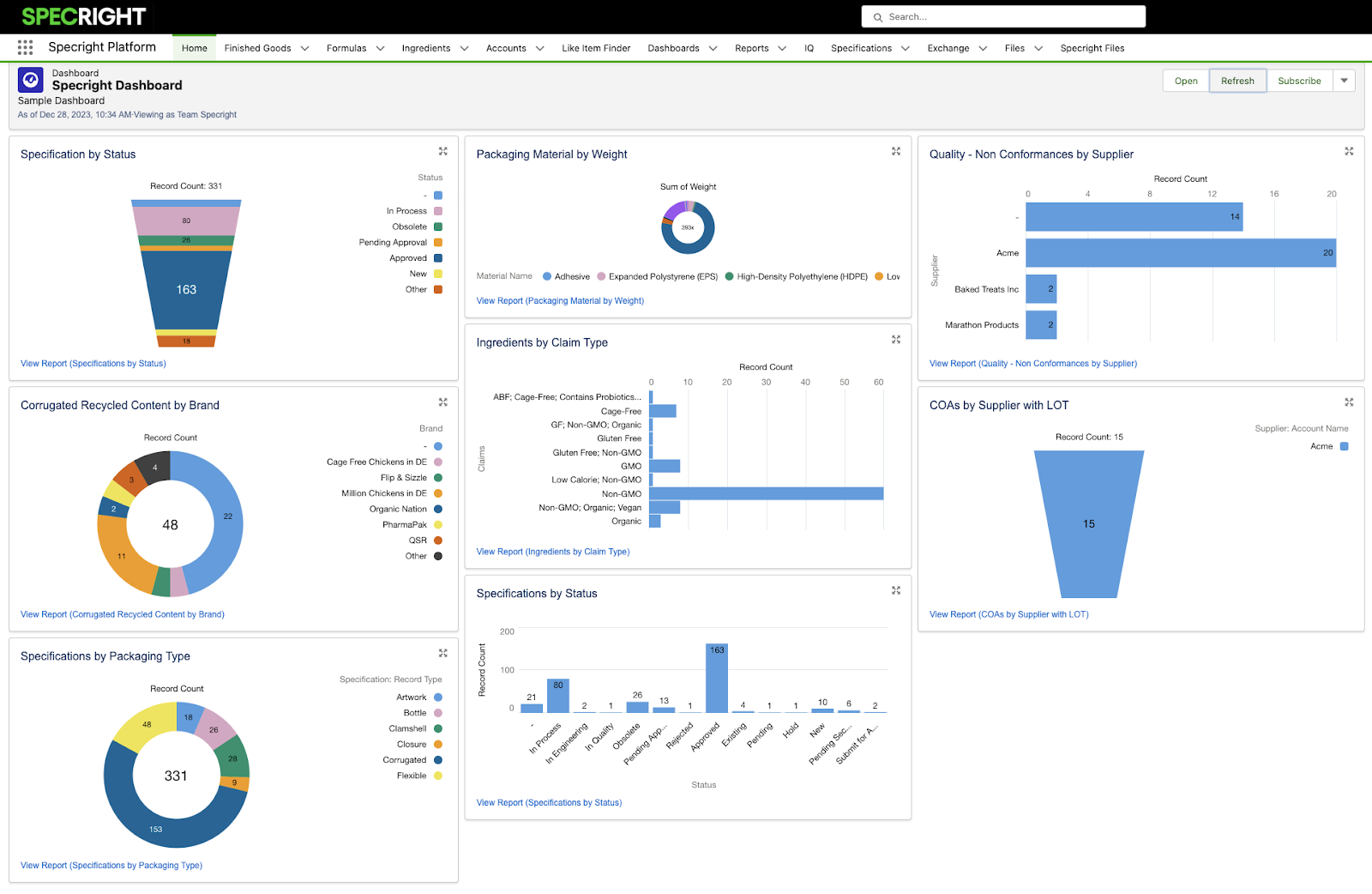Select the Accounts tab
Screen dimensions: 1372x894
point(506,48)
